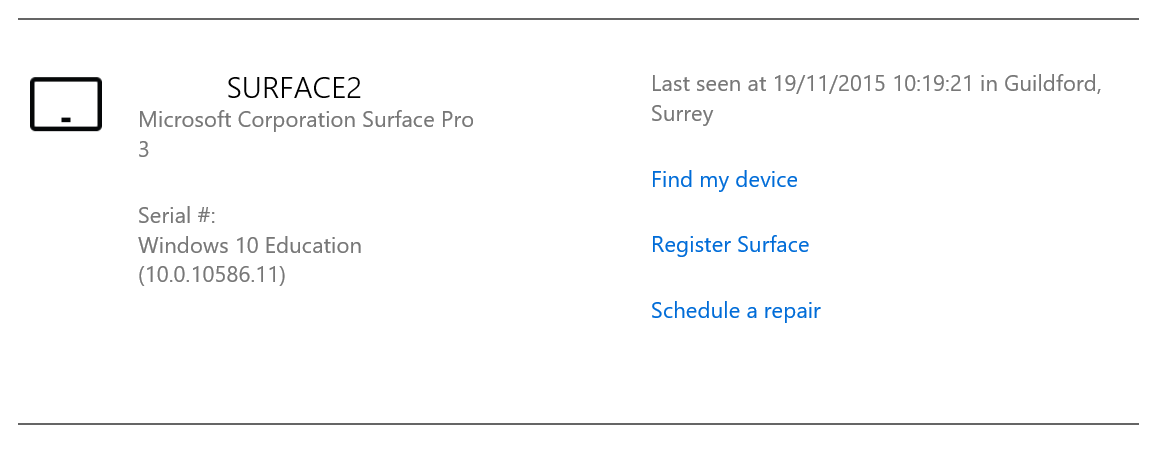Click the lone model number 3

[144, 150]
